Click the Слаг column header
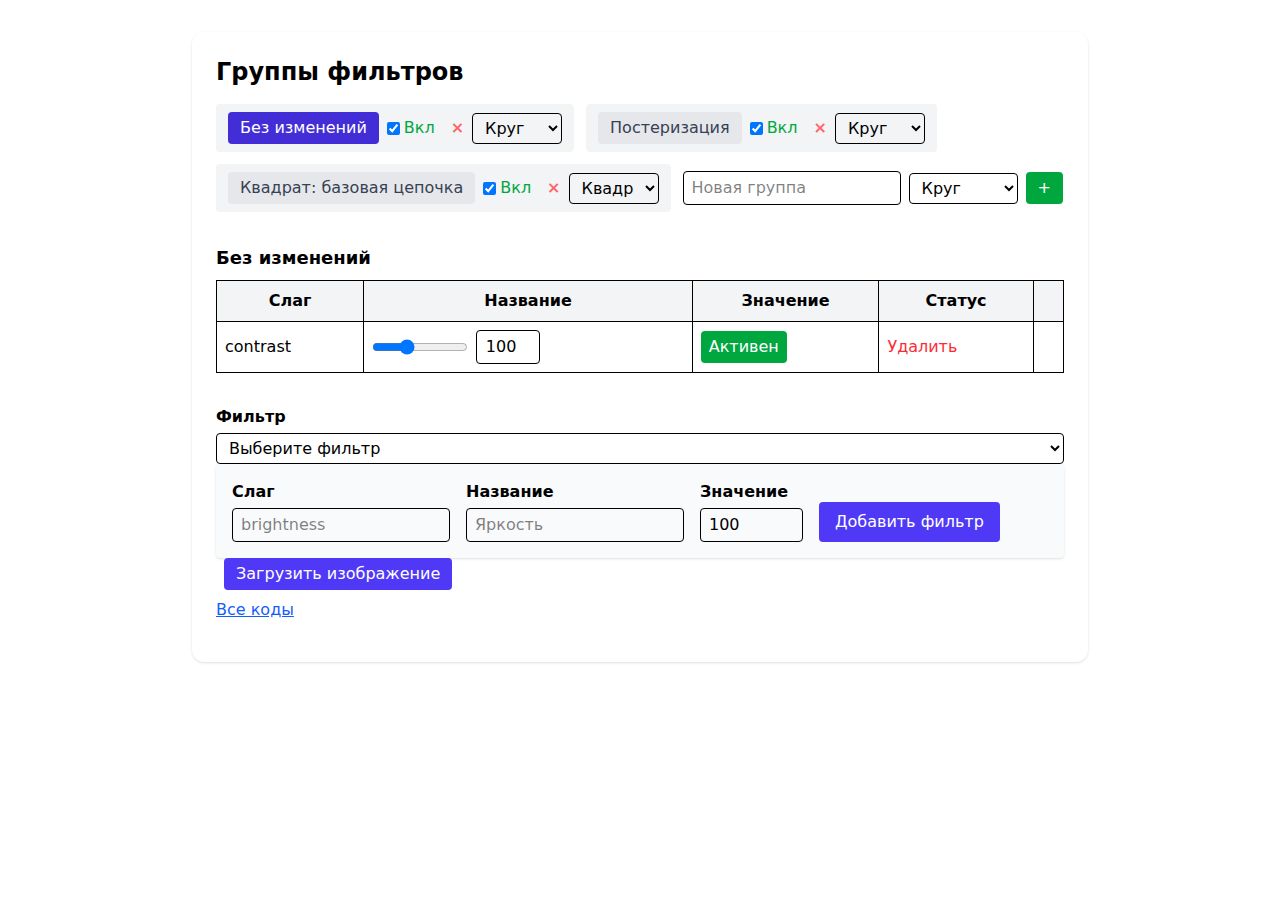The width and height of the screenshot is (1280, 900). click(x=290, y=301)
